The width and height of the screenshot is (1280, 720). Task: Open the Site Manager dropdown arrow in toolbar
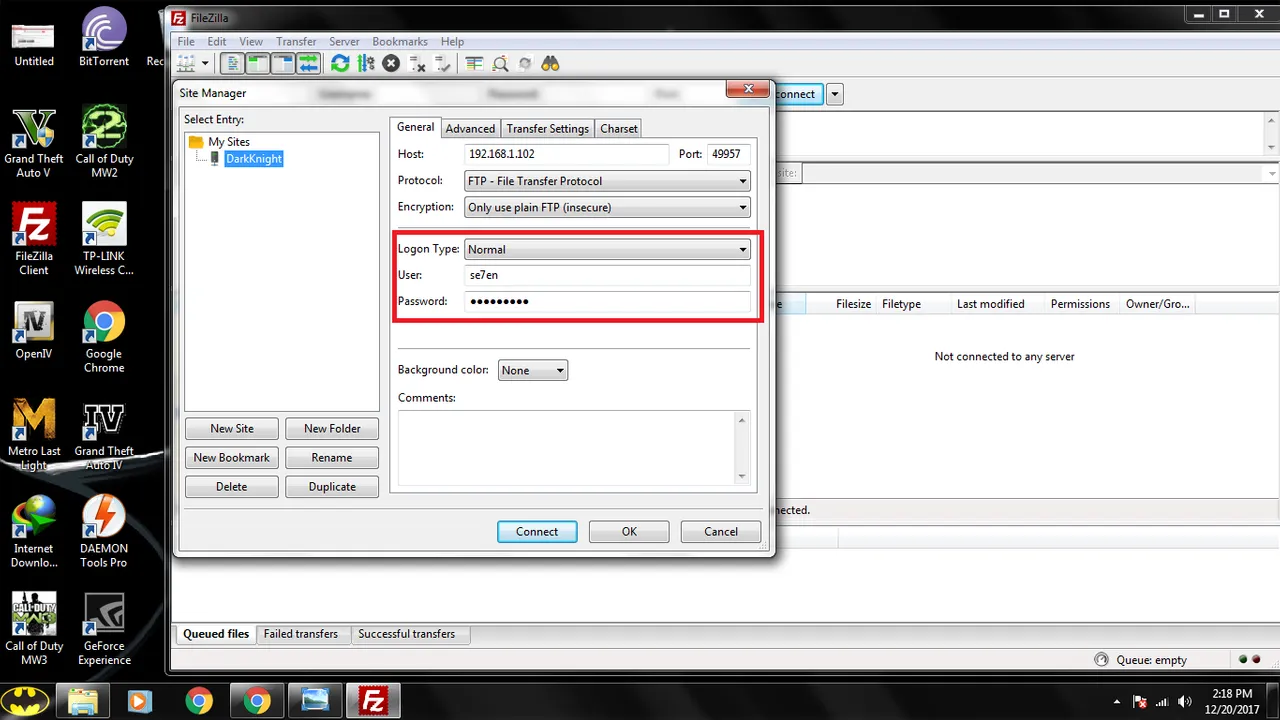205,64
